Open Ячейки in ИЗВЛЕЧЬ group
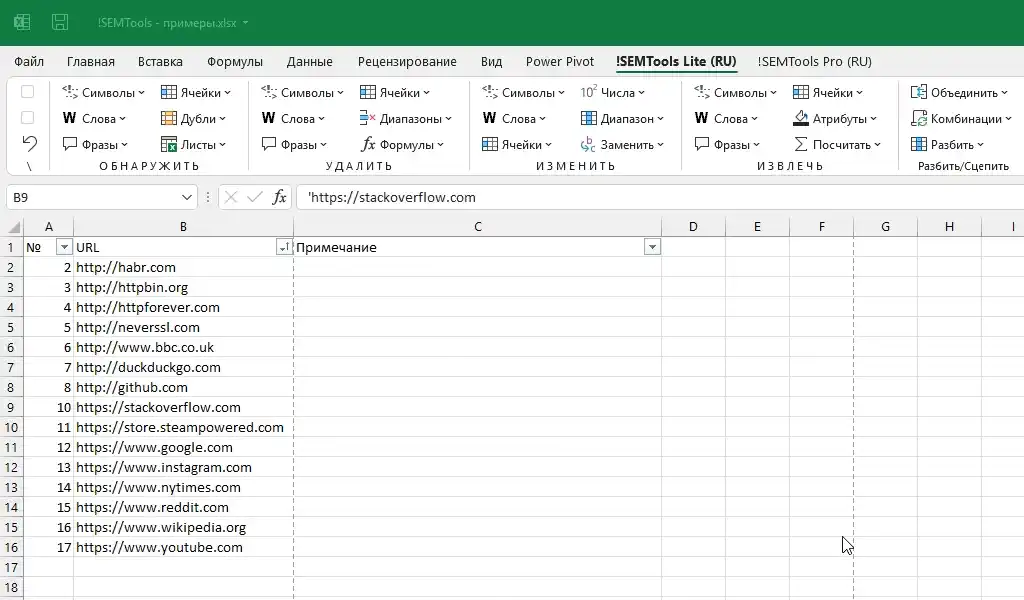Image resolution: width=1024 pixels, height=600 pixels. 828,93
